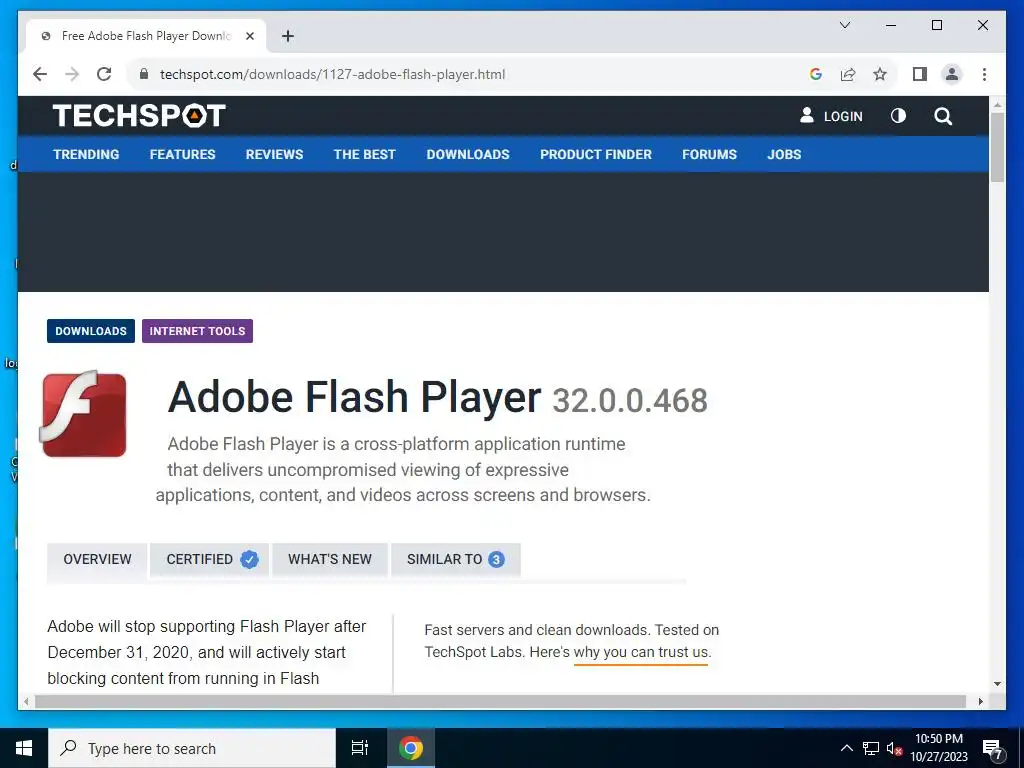Open THE BEST nav menu
The image size is (1024, 768).
[x=364, y=154]
